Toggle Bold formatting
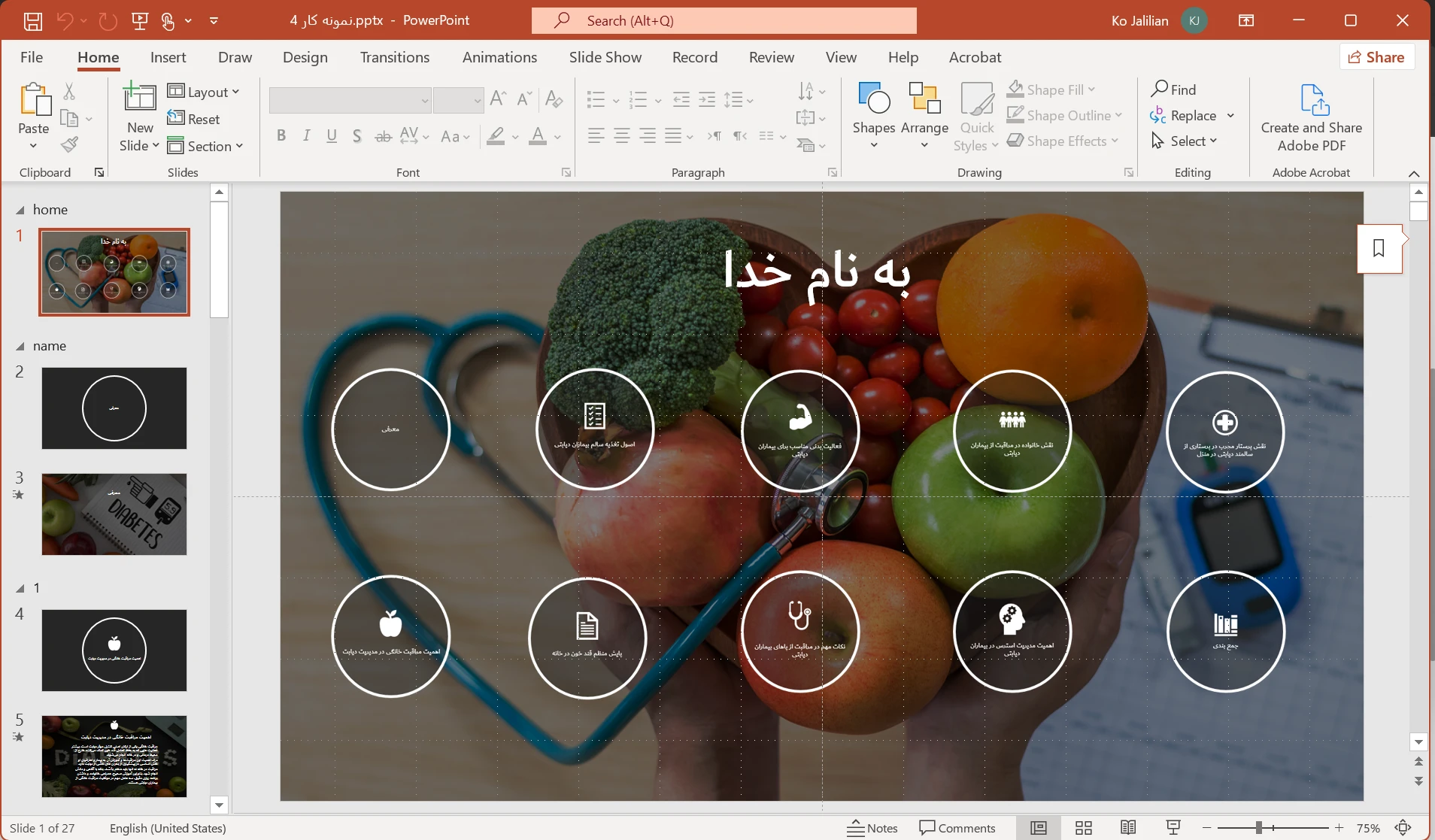Screen dimensions: 1435x840 [281, 136]
